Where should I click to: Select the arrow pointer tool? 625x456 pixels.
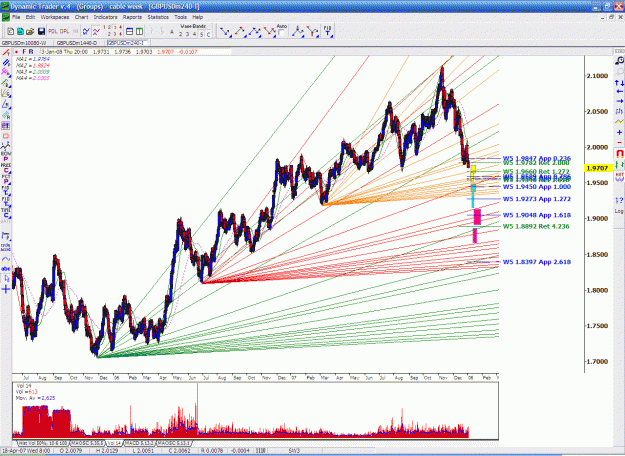click(6, 279)
